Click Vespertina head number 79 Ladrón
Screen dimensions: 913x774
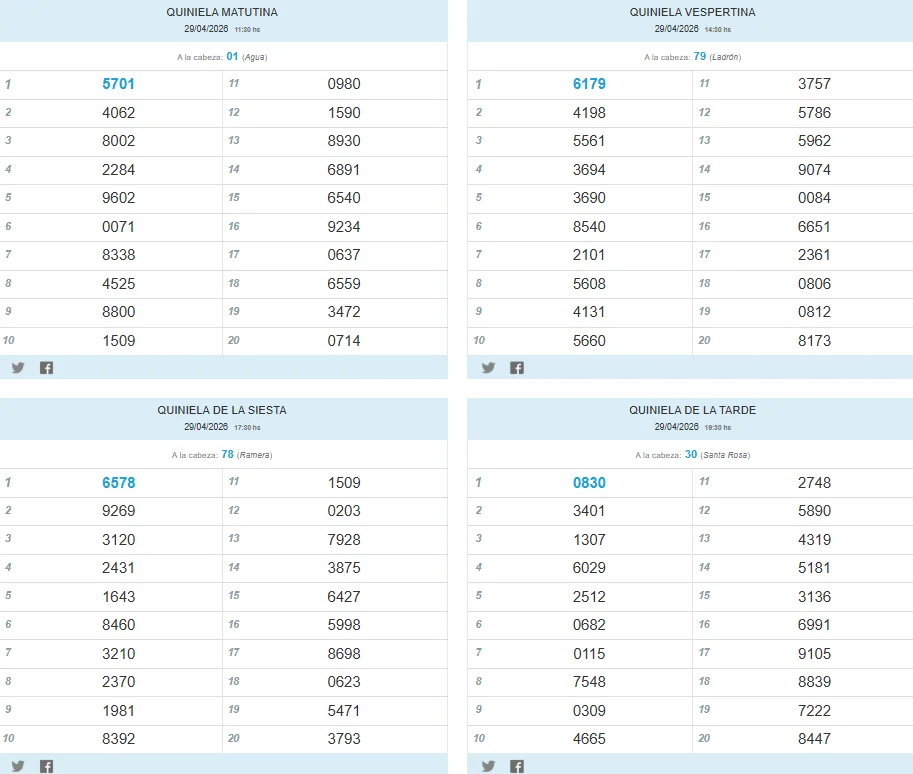[717, 56]
